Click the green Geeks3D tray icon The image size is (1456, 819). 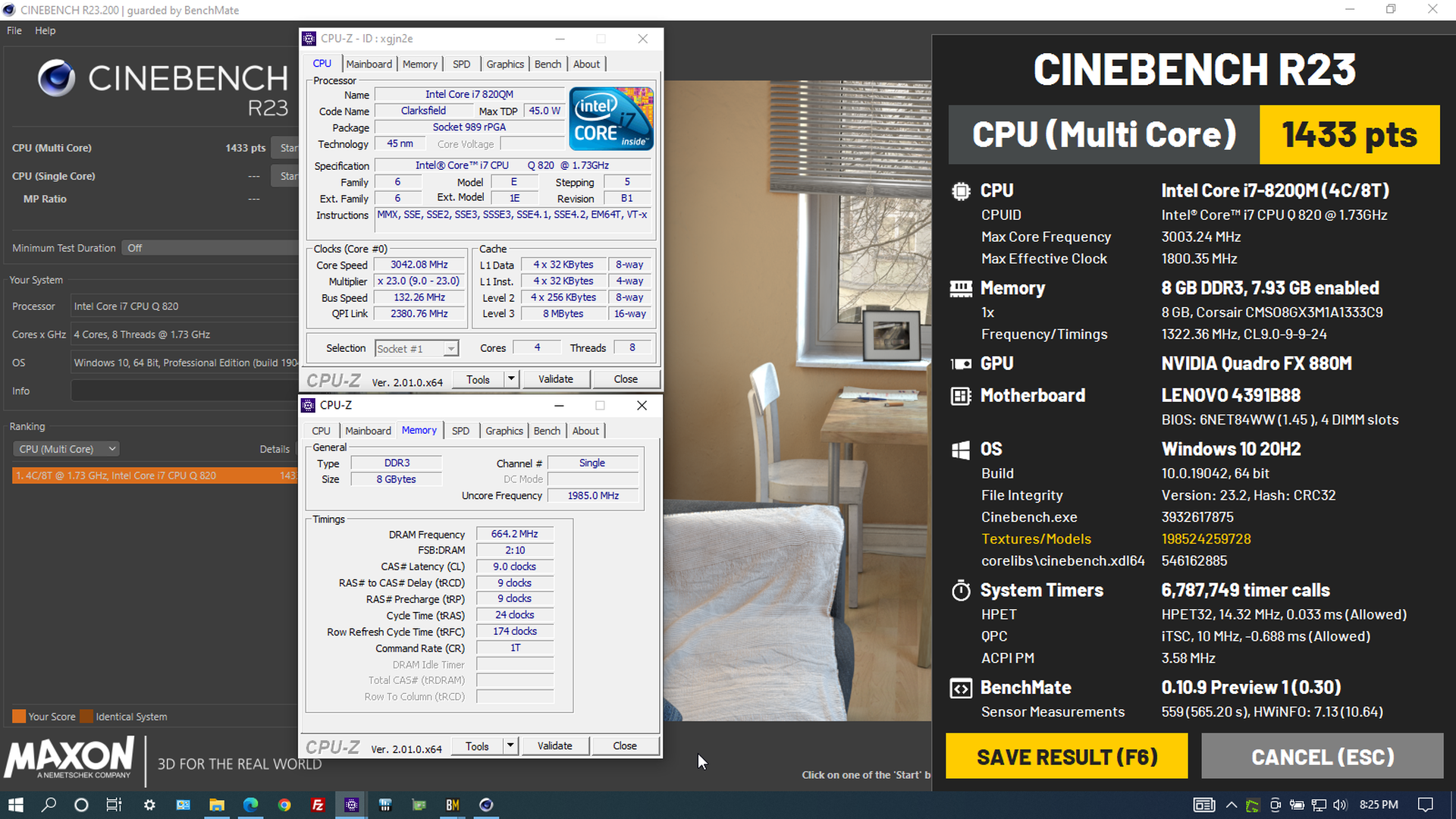point(1253,805)
